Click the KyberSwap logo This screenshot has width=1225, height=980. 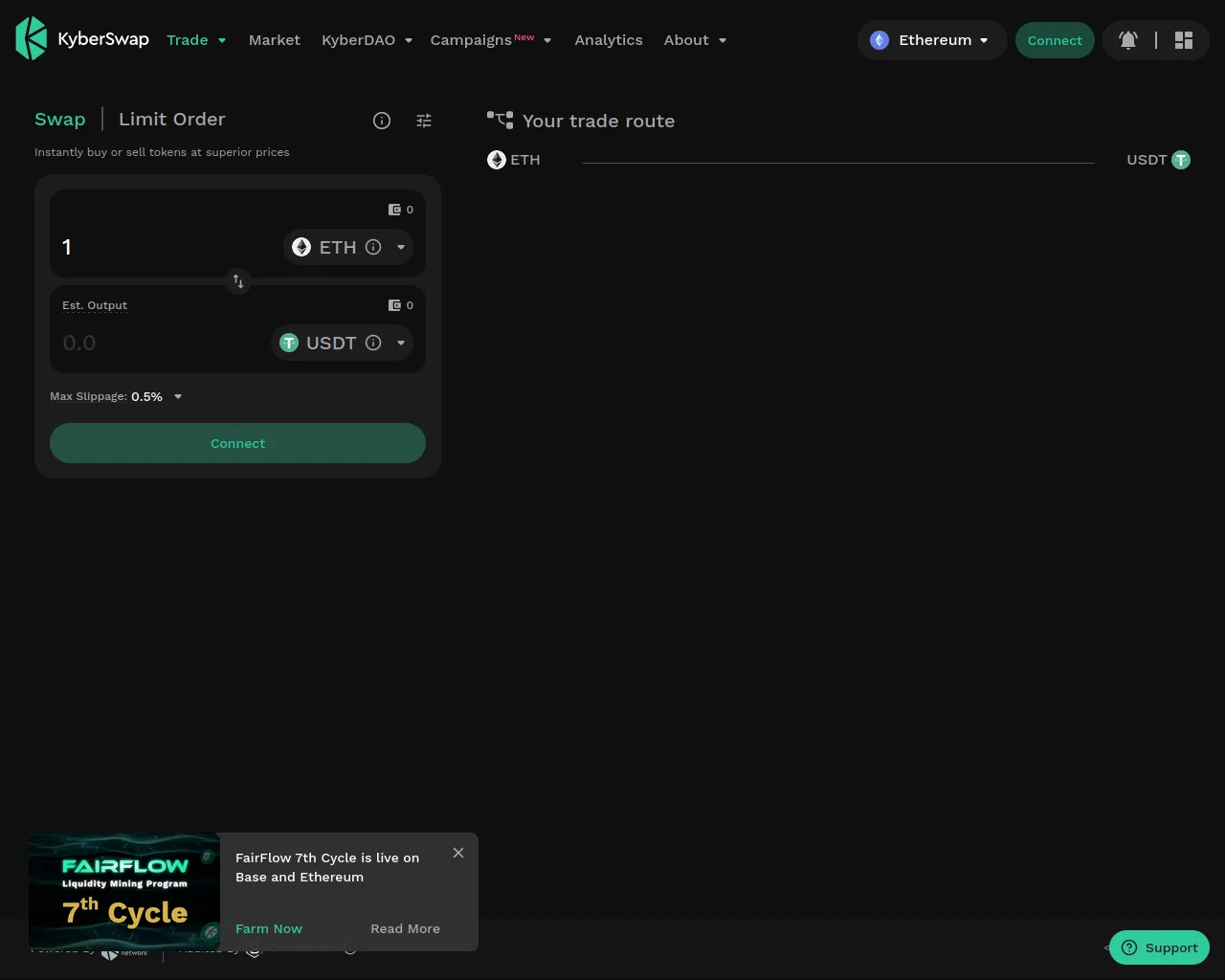[x=82, y=39]
